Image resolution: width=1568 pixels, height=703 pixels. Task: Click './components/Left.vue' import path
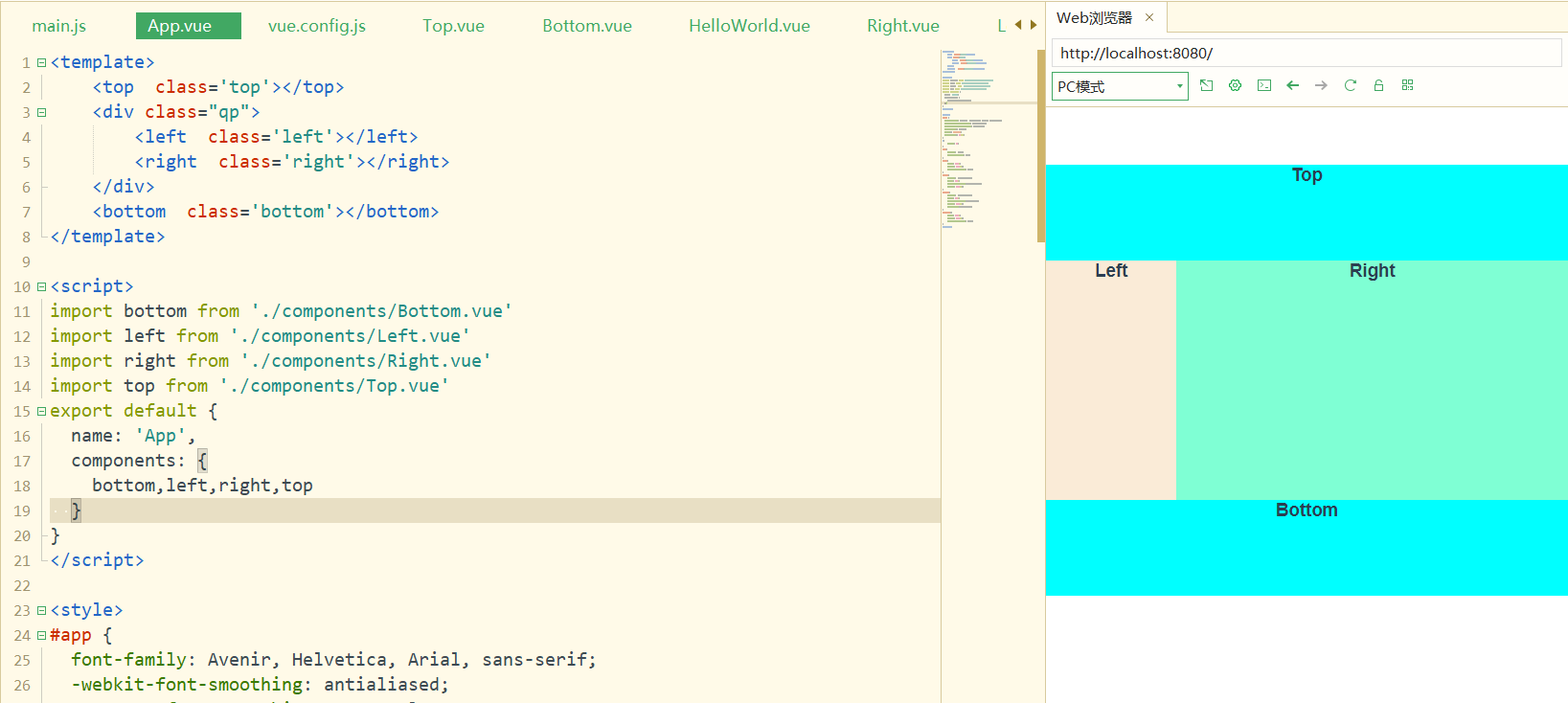click(x=350, y=336)
